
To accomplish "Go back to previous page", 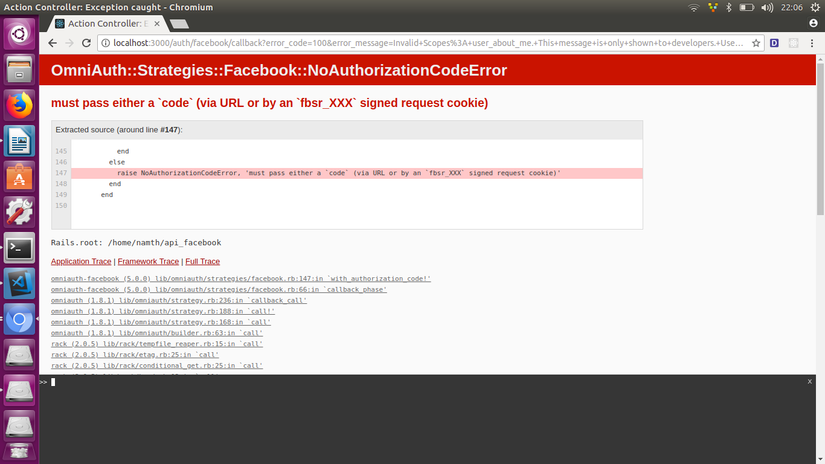I will 53,43.
